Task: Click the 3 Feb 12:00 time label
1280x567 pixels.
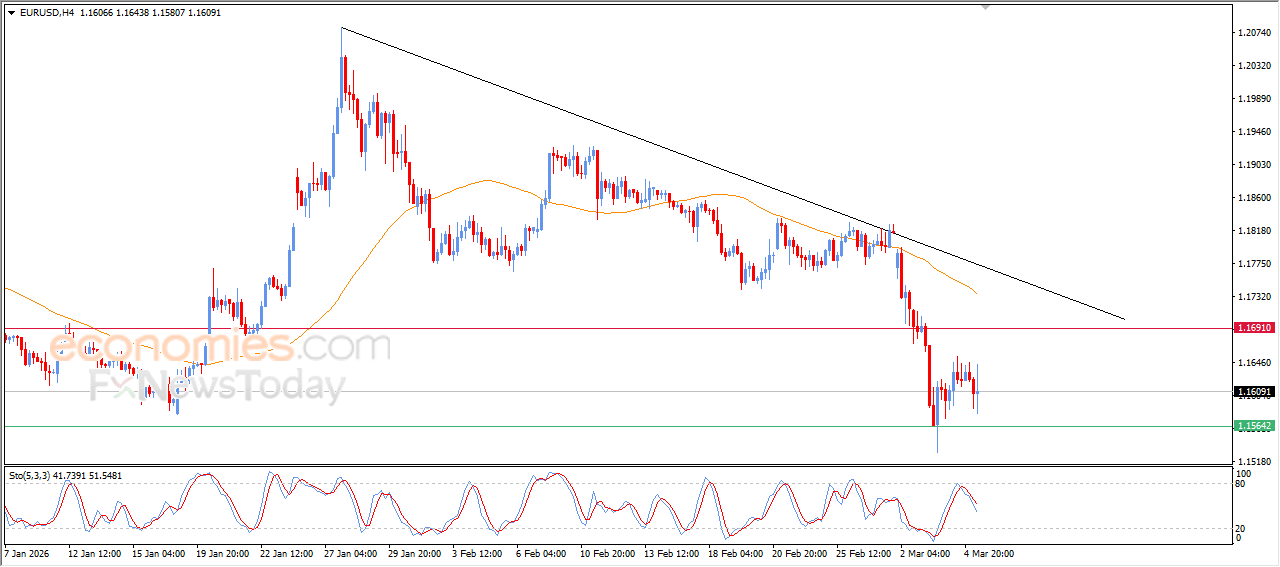Action: pos(477,553)
